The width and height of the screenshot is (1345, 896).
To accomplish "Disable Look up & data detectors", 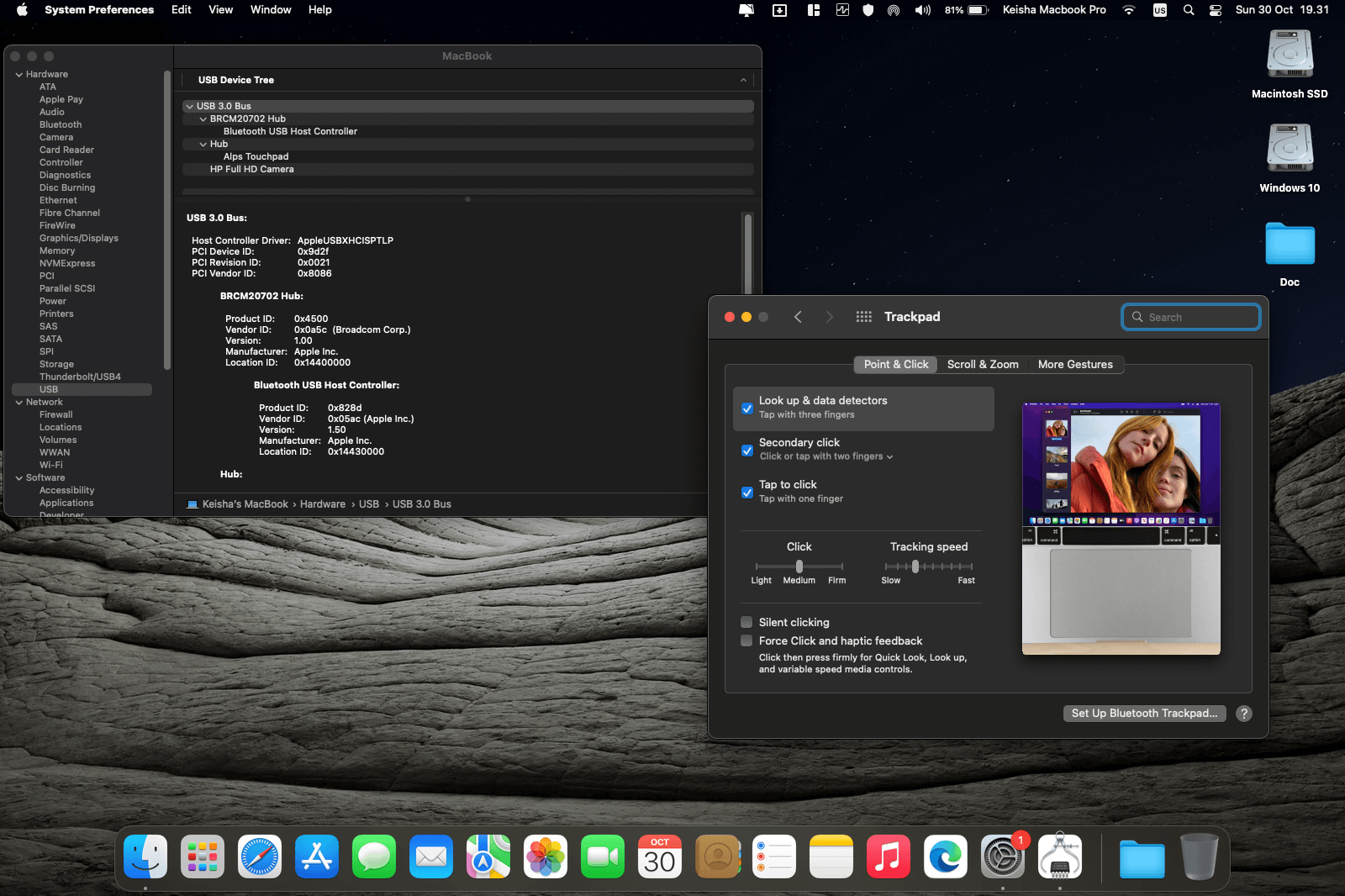I will [x=747, y=408].
